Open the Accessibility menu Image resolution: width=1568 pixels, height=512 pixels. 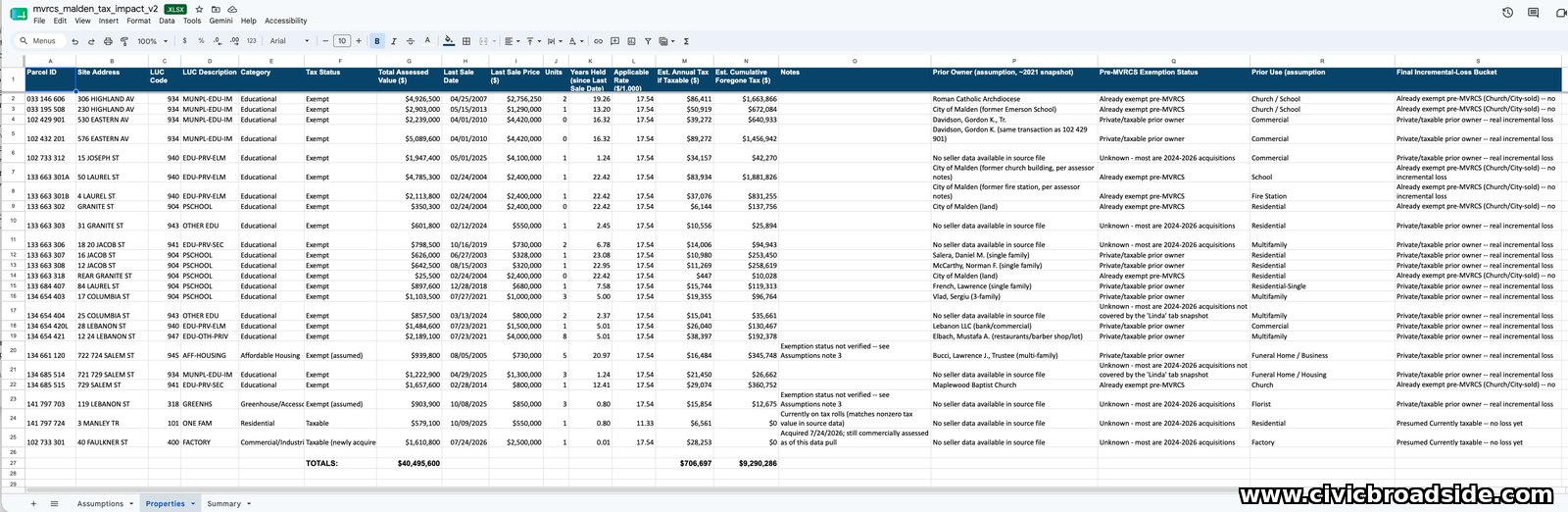(286, 21)
